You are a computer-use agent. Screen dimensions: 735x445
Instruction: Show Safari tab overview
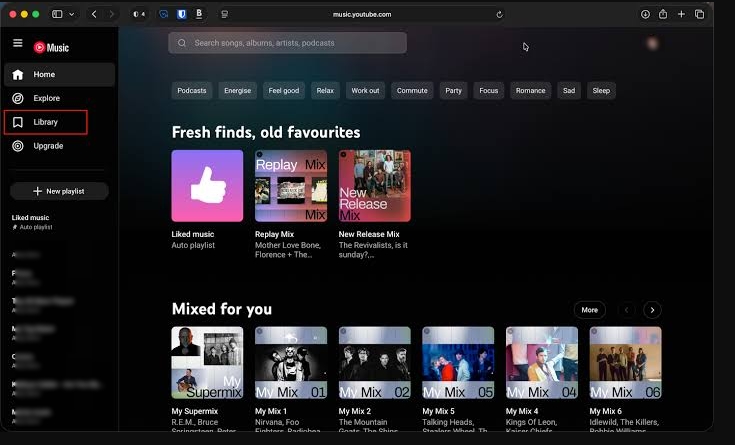(699, 14)
